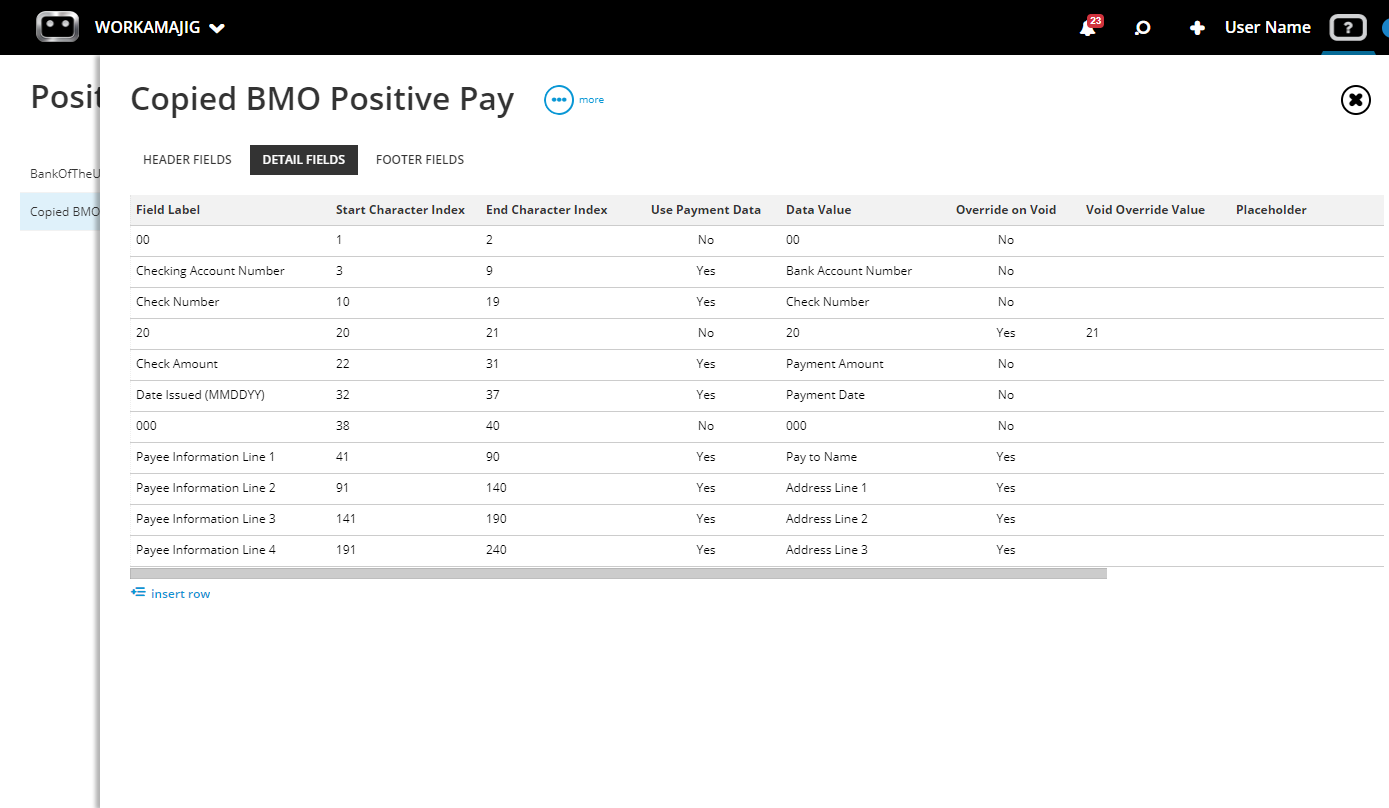
Task: Select the BankOfTheU item in the sidebar
Action: [x=64, y=173]
